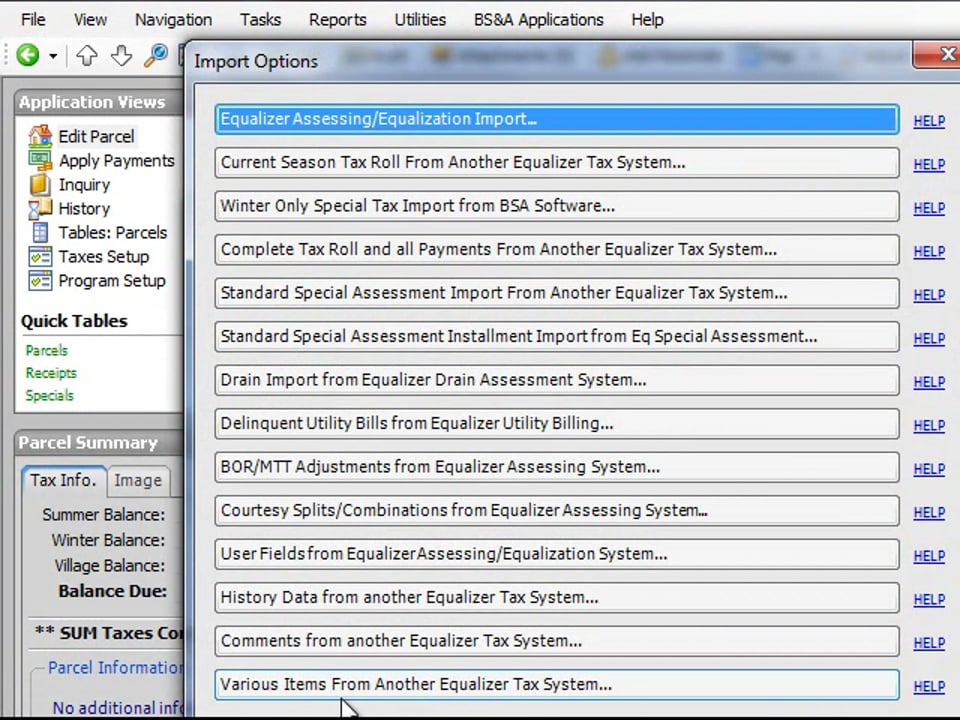Select Standard Special Assessment Import From Another Equalizer

557,293
